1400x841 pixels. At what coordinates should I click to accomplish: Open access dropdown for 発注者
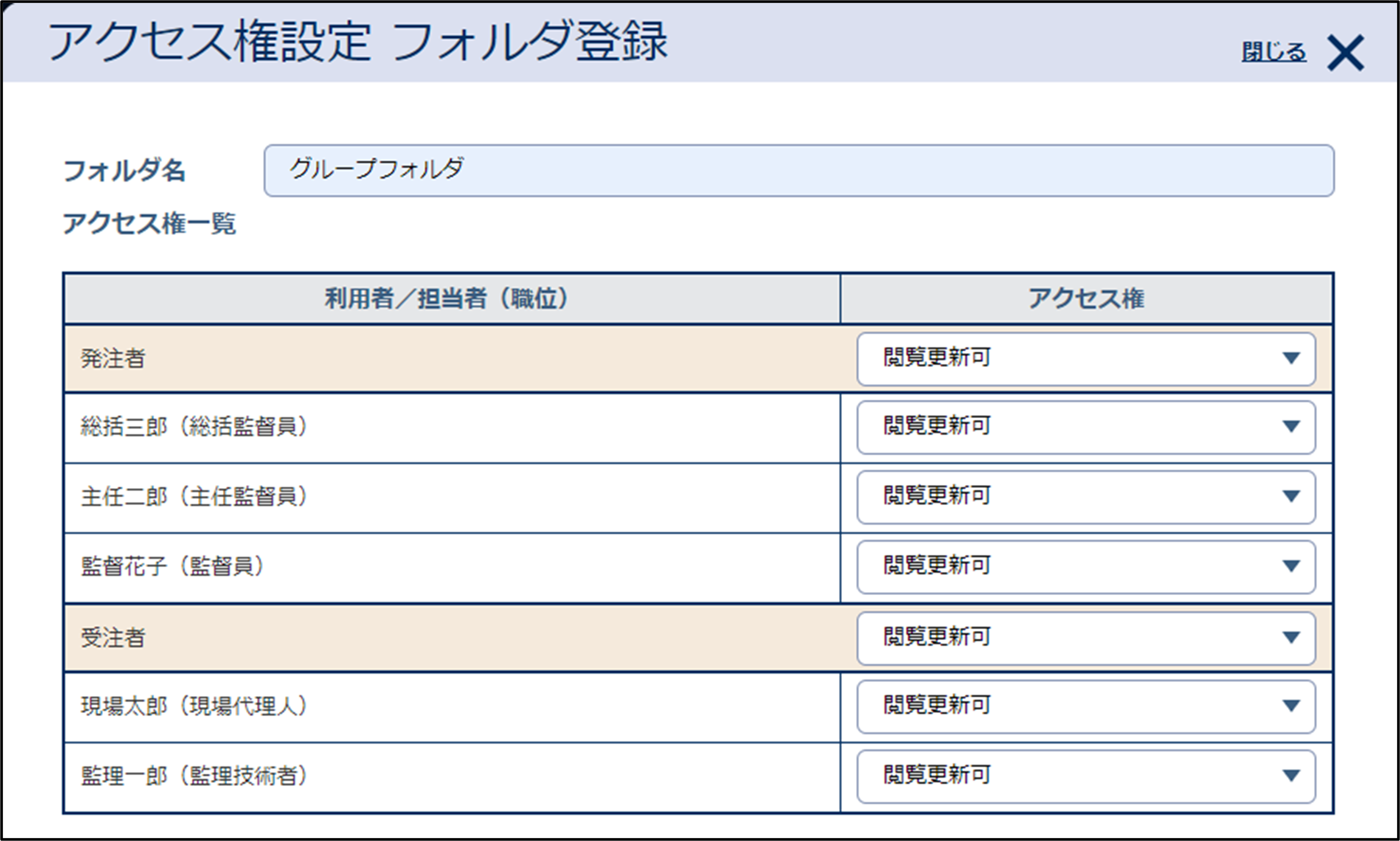1086,359
